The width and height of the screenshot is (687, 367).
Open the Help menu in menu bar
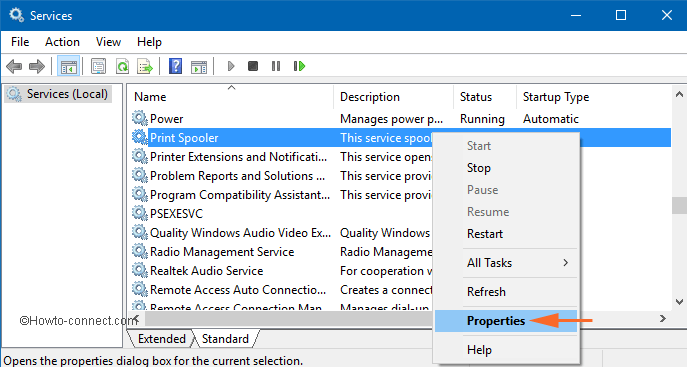(x=149, y=42)
